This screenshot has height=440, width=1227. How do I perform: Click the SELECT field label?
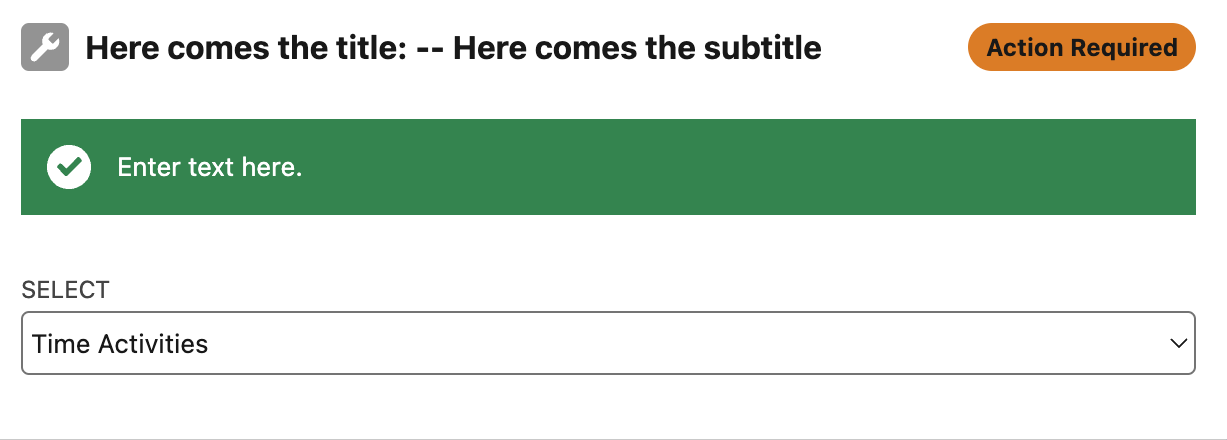[x=66, y=290]
